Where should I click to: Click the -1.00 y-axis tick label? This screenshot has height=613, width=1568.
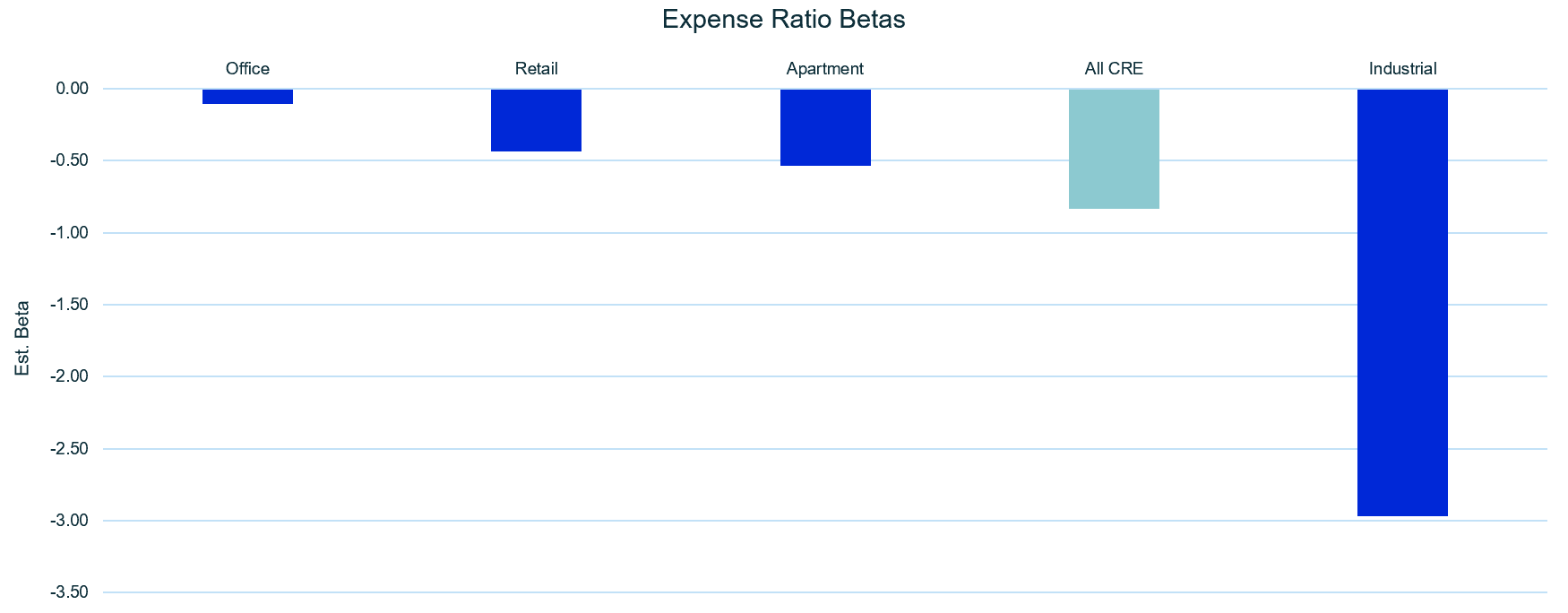pos(69,233)
